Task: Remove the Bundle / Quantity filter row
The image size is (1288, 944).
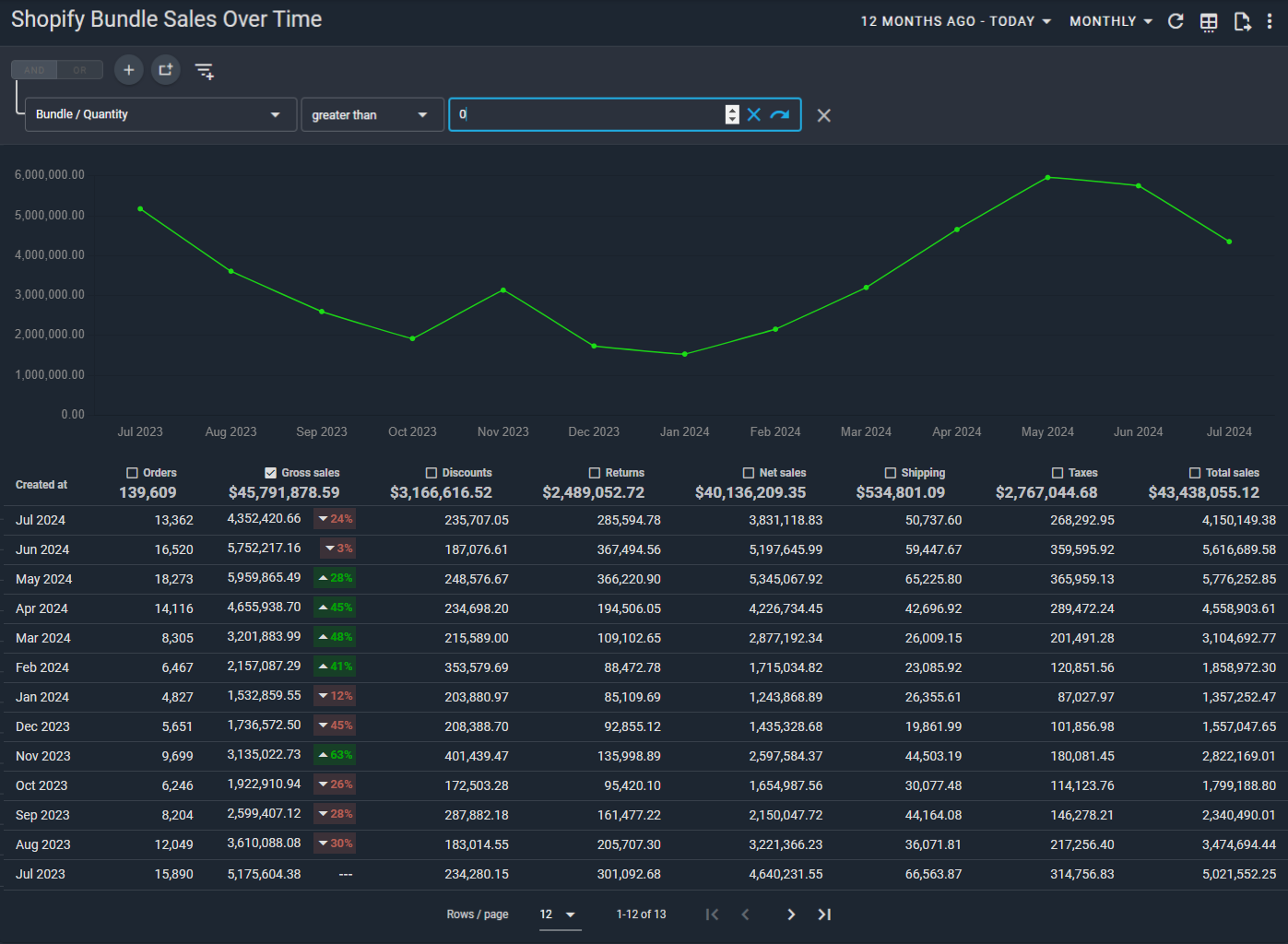Action: [x=824, y=115]
